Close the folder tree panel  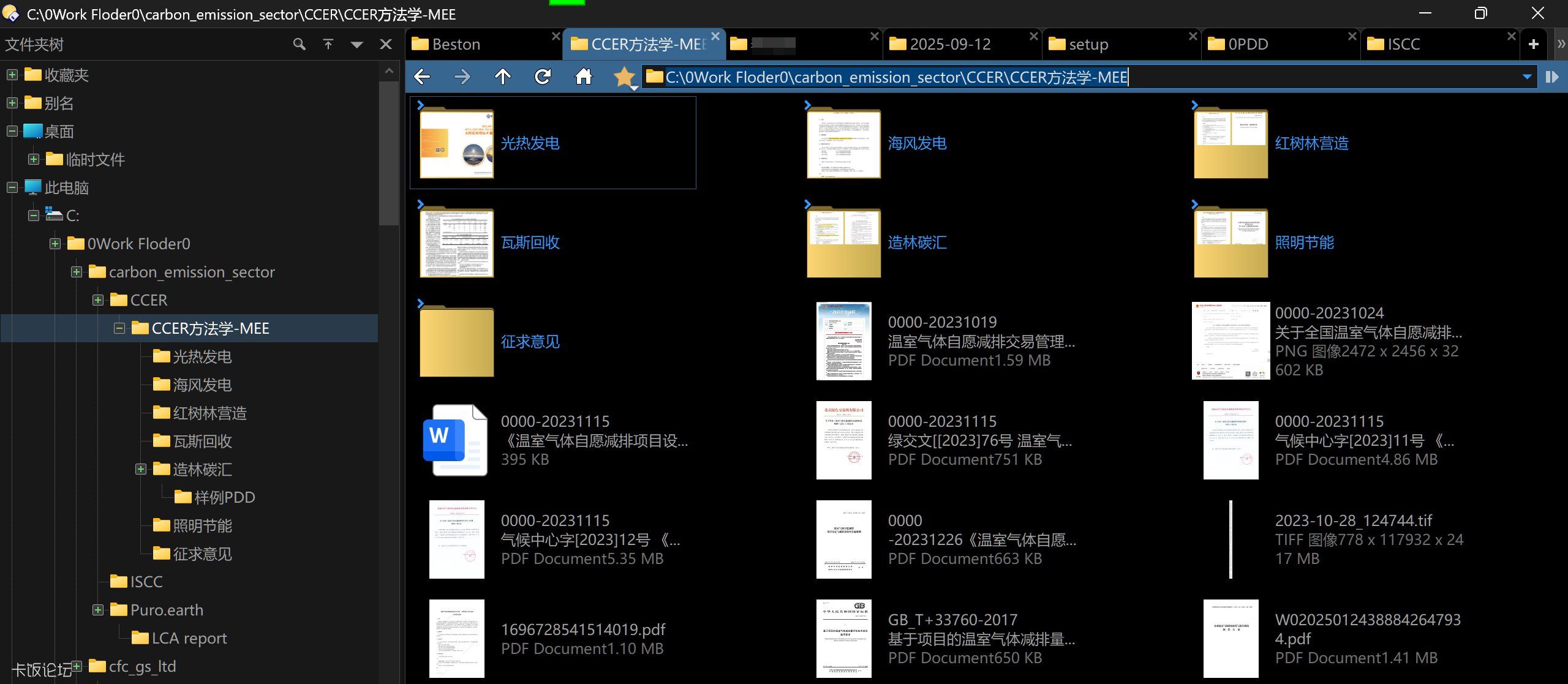386,44
